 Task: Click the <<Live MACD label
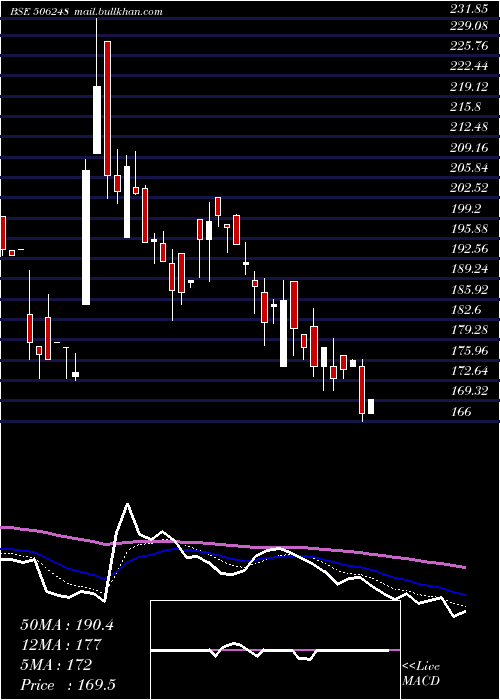tap(421, 674)
